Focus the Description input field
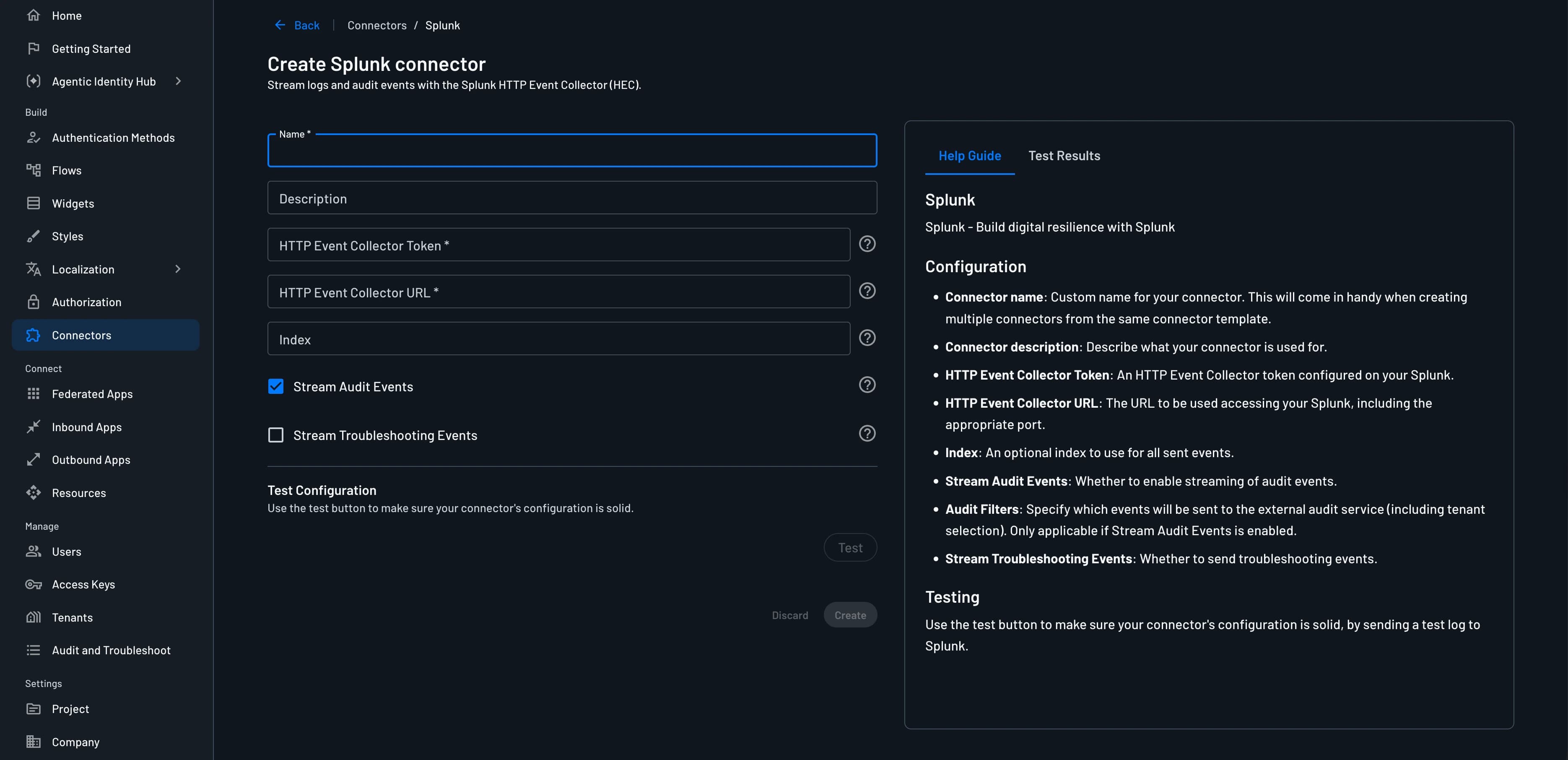 pyautogui.click(x=572, y=198)
